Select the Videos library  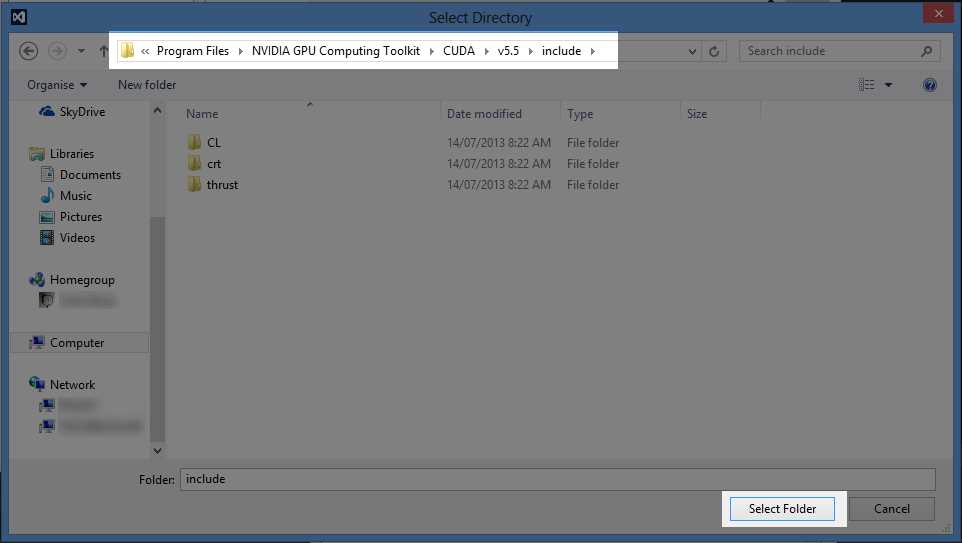[x=77, y=237]
